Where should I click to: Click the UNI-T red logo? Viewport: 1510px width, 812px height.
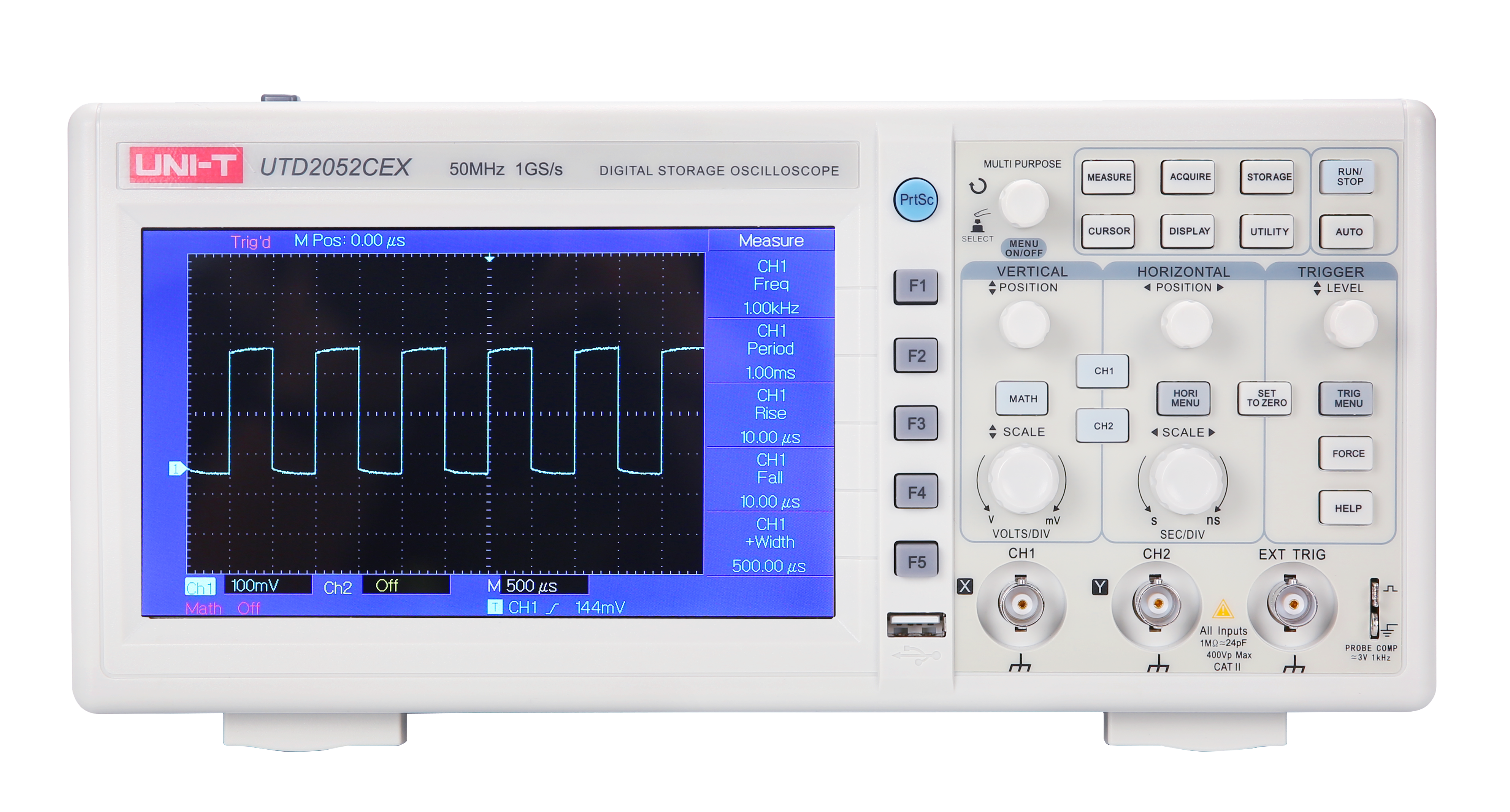click(186, 165)
